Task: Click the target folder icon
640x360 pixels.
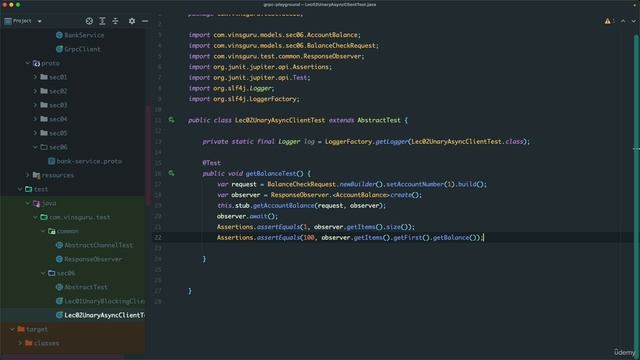Action: (21, 329)
